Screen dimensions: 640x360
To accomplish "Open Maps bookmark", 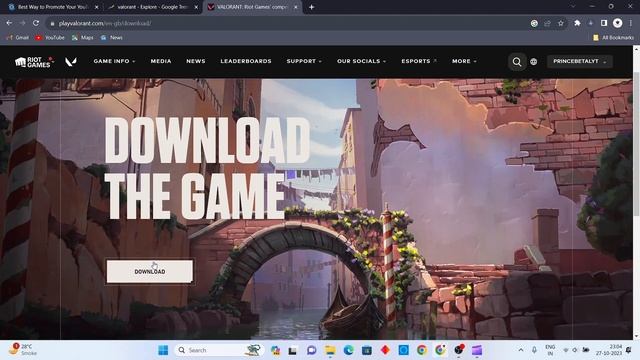I will [x=82, y=38].
